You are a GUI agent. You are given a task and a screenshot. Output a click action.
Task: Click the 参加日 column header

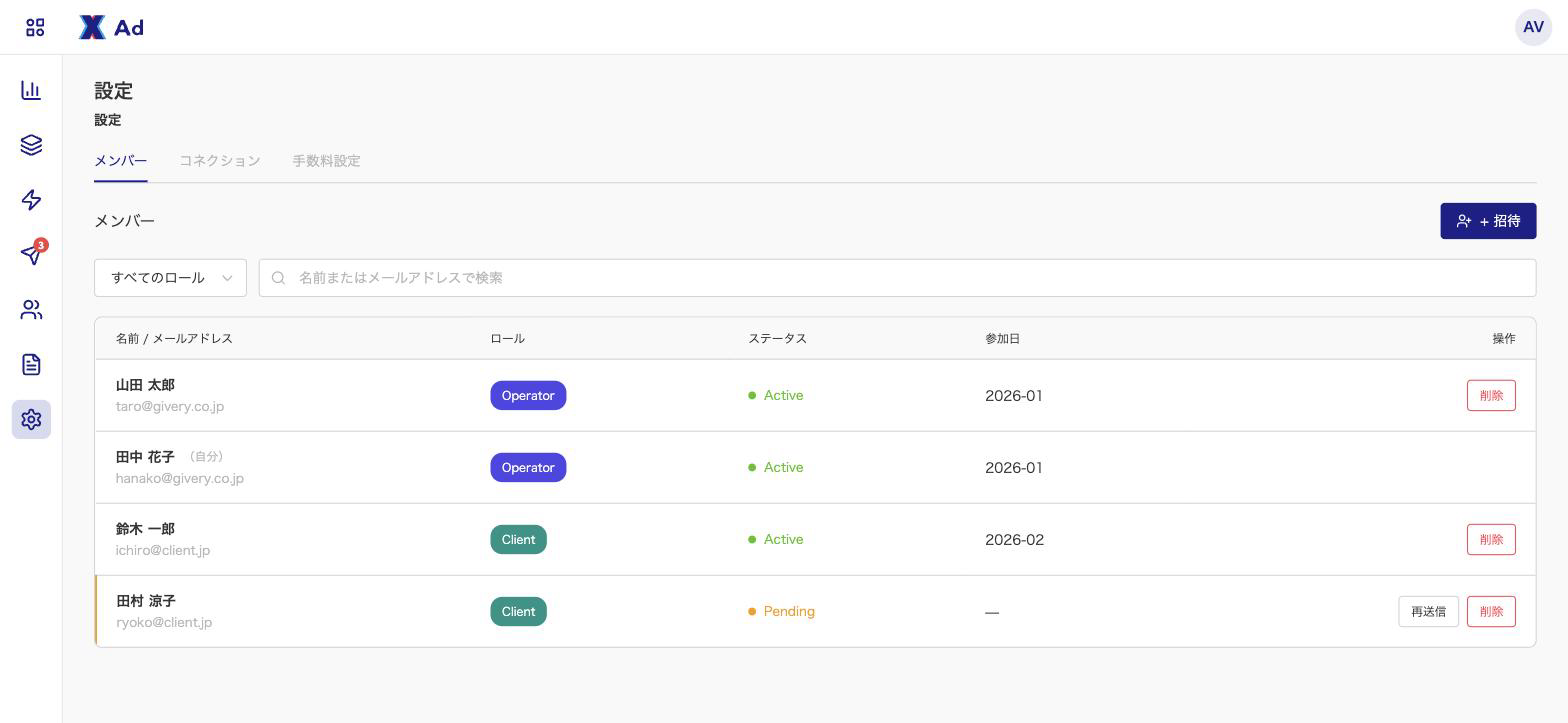[x=1002, y=339]
